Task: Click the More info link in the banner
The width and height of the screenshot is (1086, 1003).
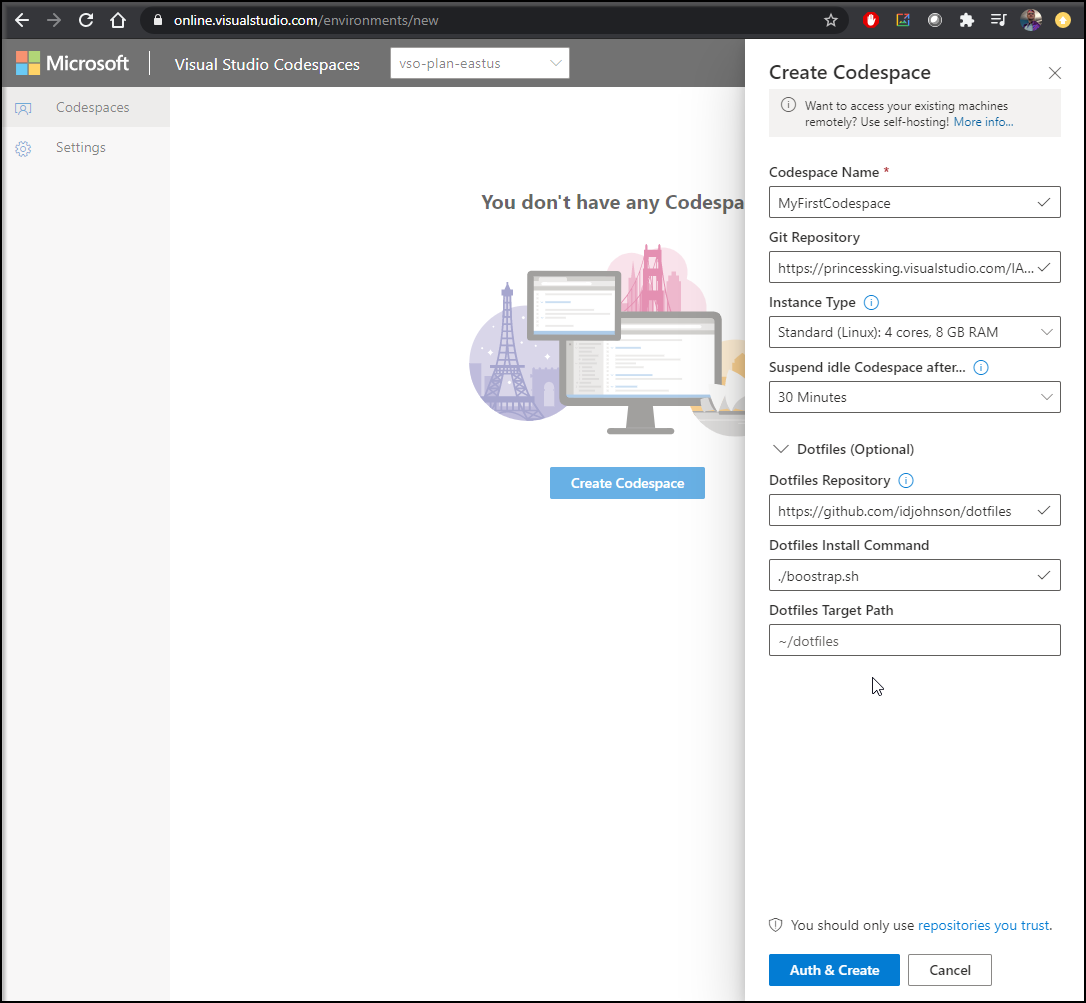Action: 983,121
